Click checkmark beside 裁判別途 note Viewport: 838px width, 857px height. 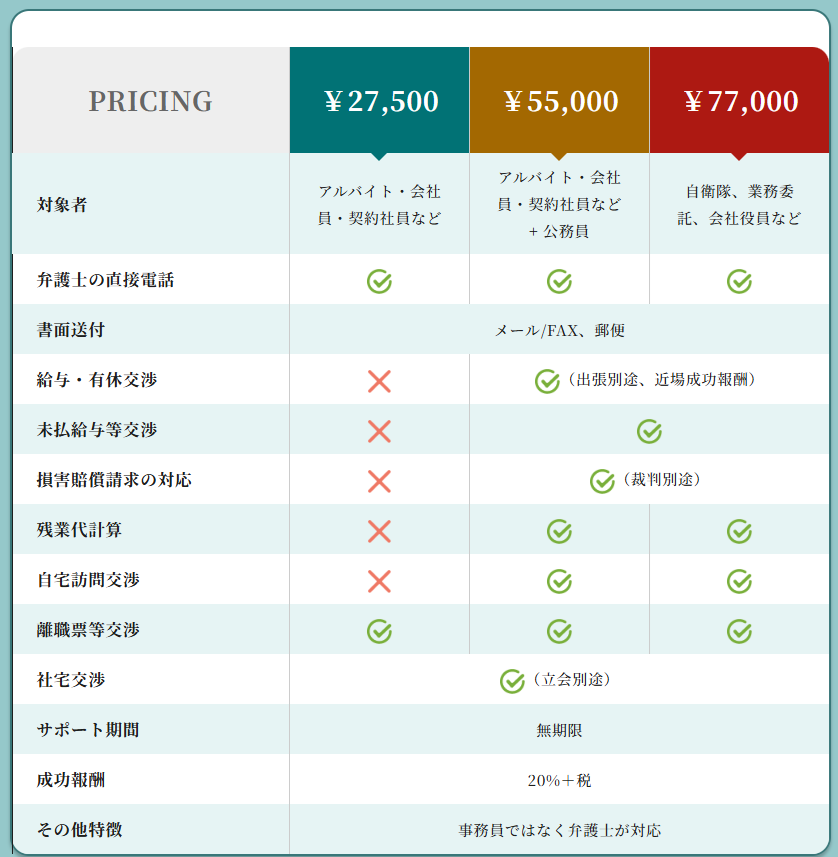click(x=602, y=481)
